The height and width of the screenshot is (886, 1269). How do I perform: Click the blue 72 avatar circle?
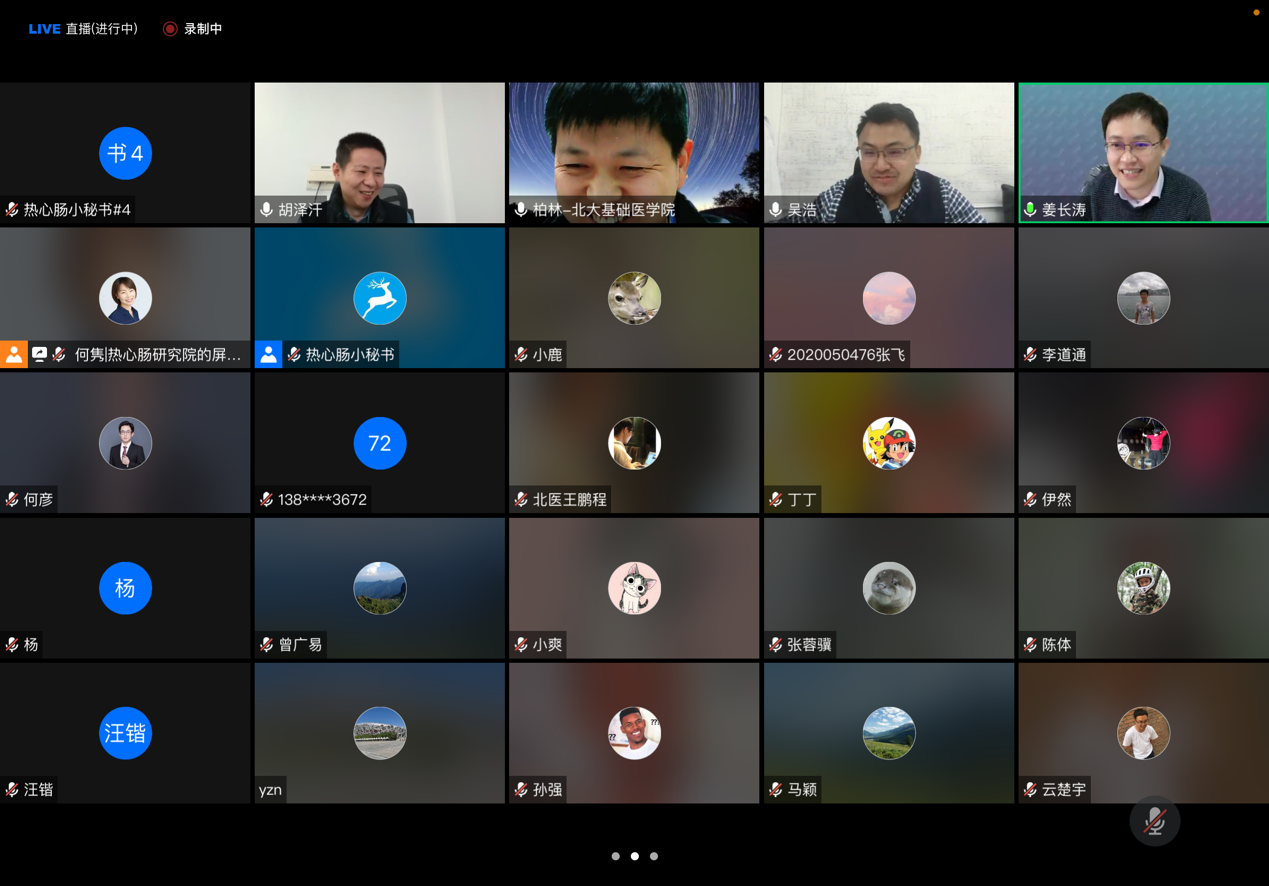coord(380,443)
